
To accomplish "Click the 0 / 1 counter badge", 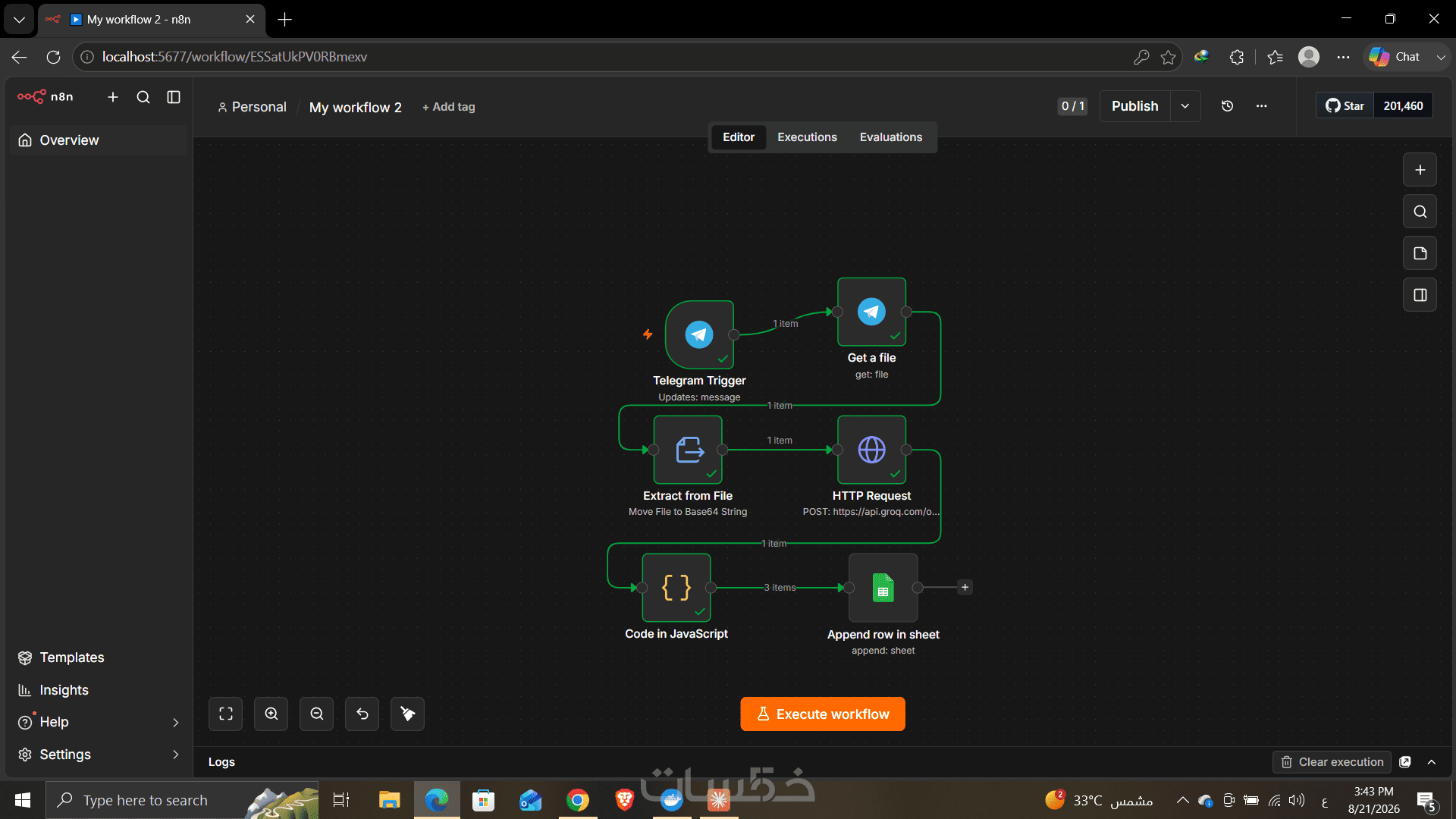I will click(x=1072, y=106).
